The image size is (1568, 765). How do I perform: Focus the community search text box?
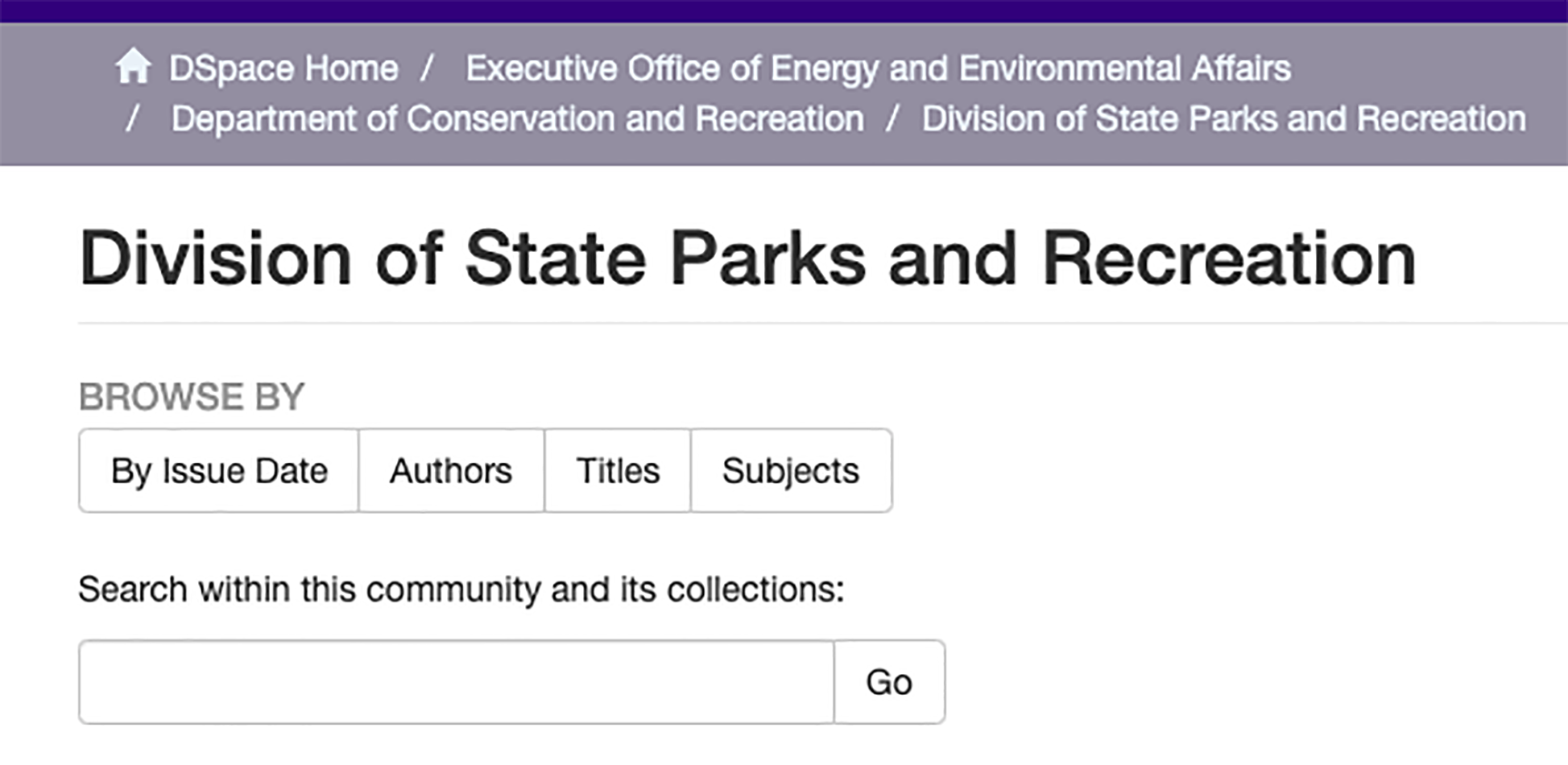pyautogui.click(x=456, y=682)
